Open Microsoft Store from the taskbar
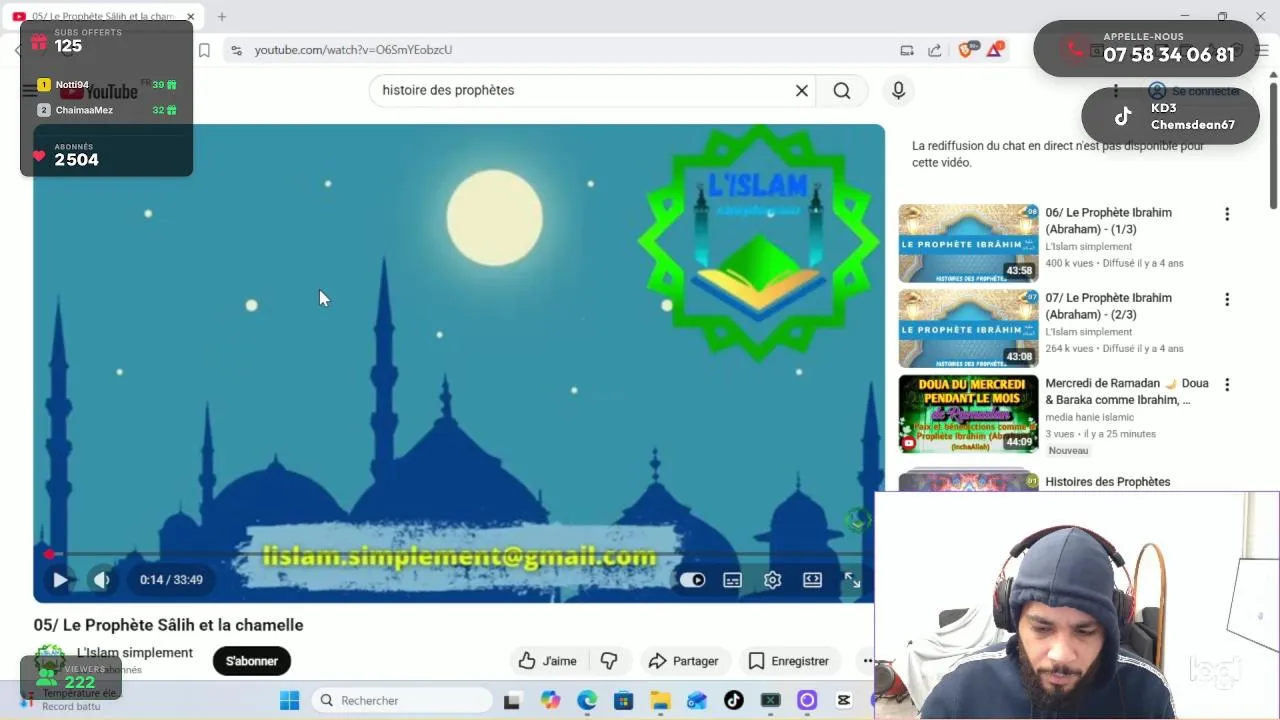This screenshot has width=1280, height=720. point(623,701)
